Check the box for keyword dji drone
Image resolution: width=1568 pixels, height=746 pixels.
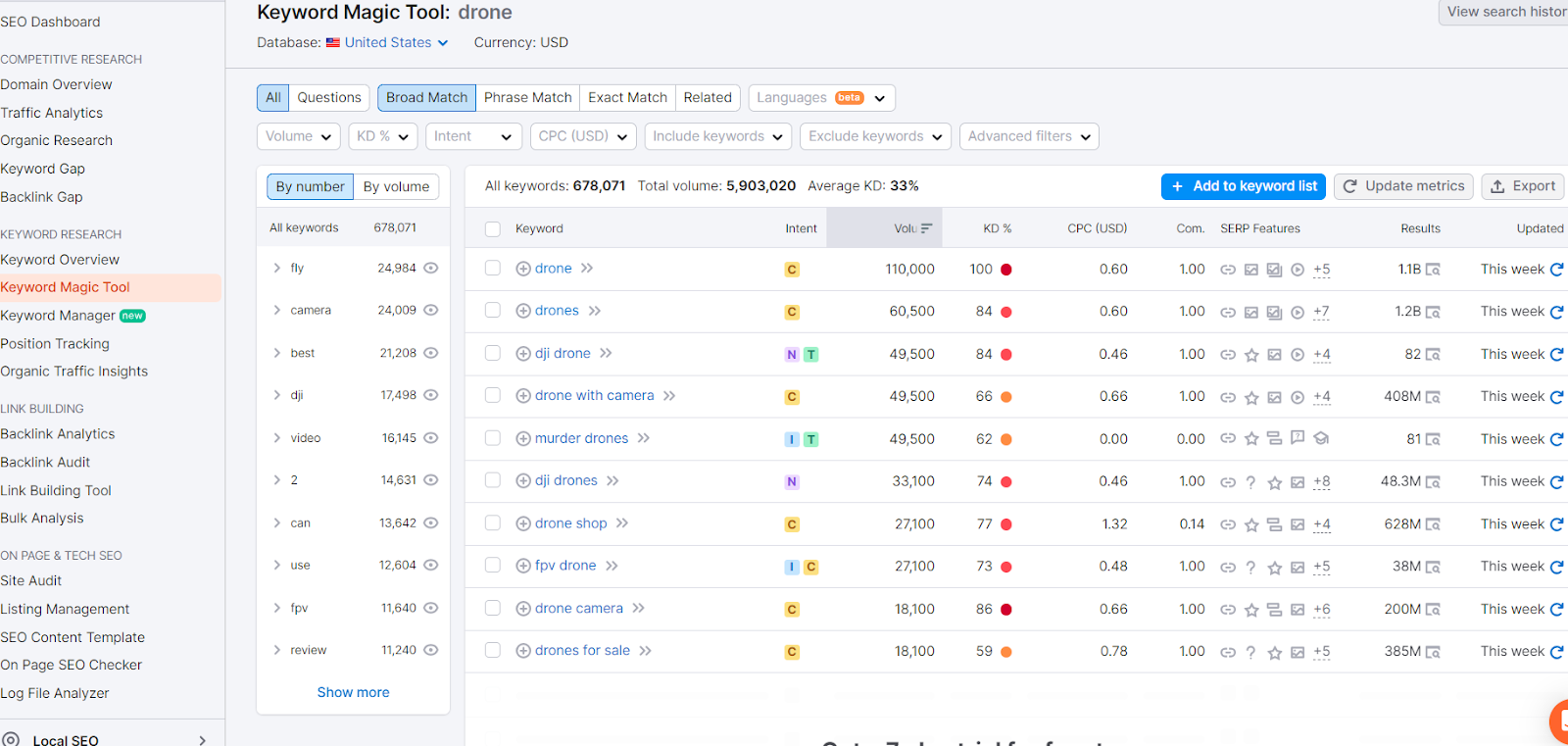click(493, 353)
